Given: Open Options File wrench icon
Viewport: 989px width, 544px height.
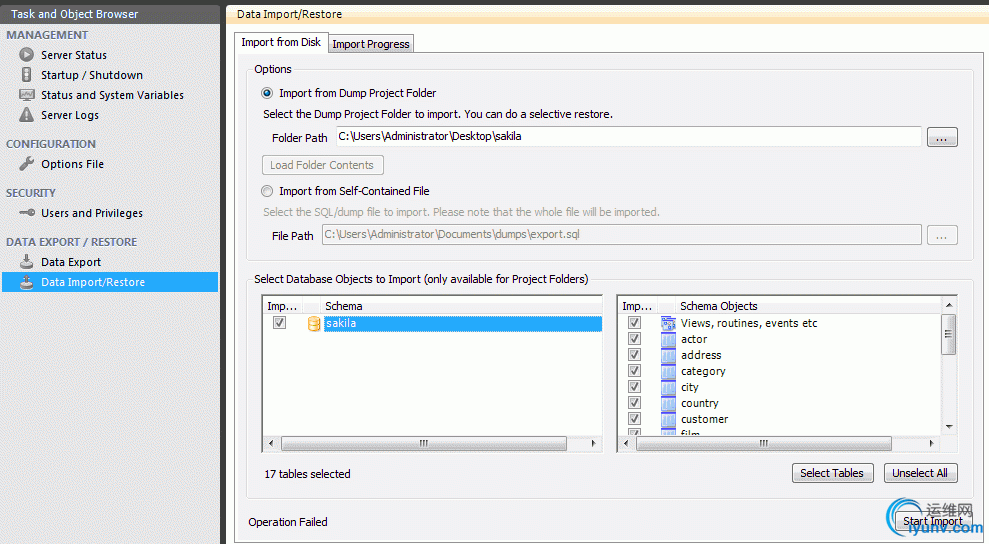Looking at the screenshot, I should tap(27, 164).
